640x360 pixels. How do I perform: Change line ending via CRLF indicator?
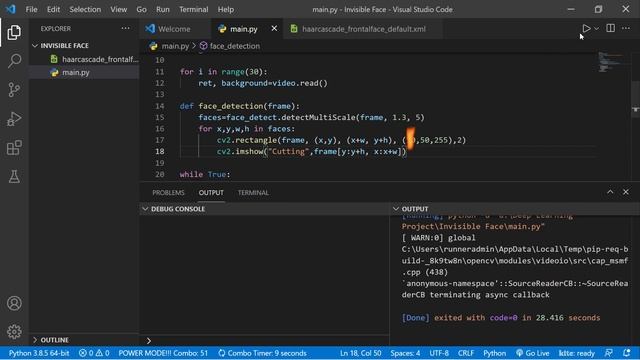pyautogui.click(x=466, y=353)
